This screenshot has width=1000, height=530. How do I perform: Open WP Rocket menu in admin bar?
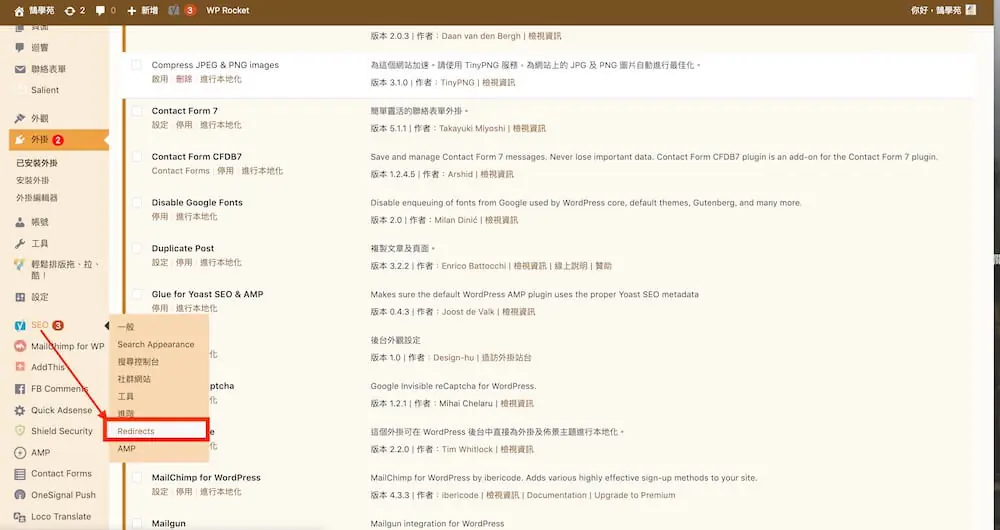[x=228, y=11]
